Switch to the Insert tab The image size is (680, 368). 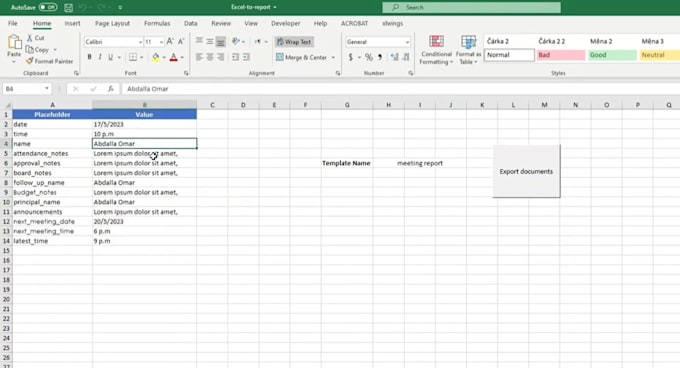[72, 23]
